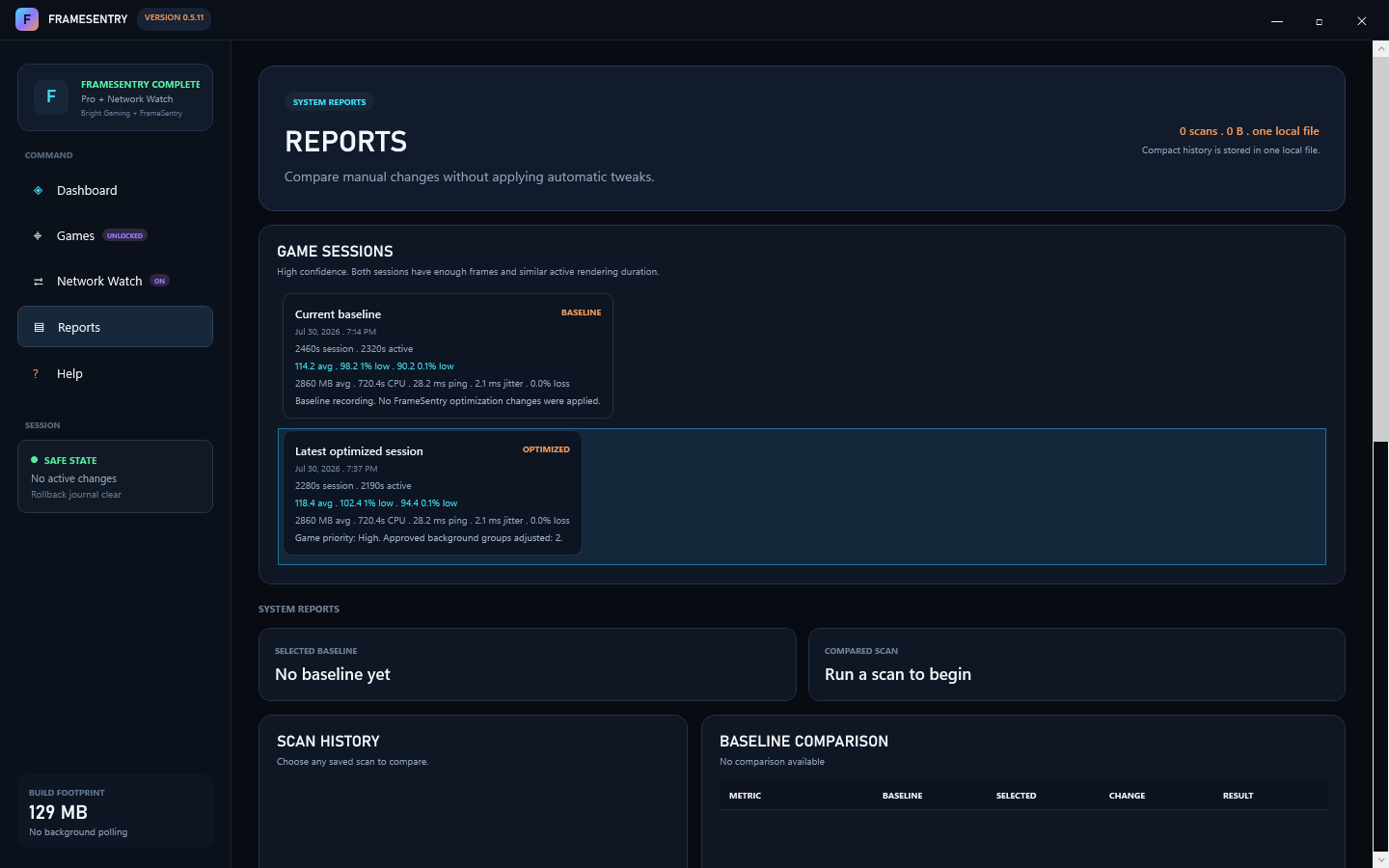Click the Network Watch arrows icon

pyautogui.click(x=39, y=282)
